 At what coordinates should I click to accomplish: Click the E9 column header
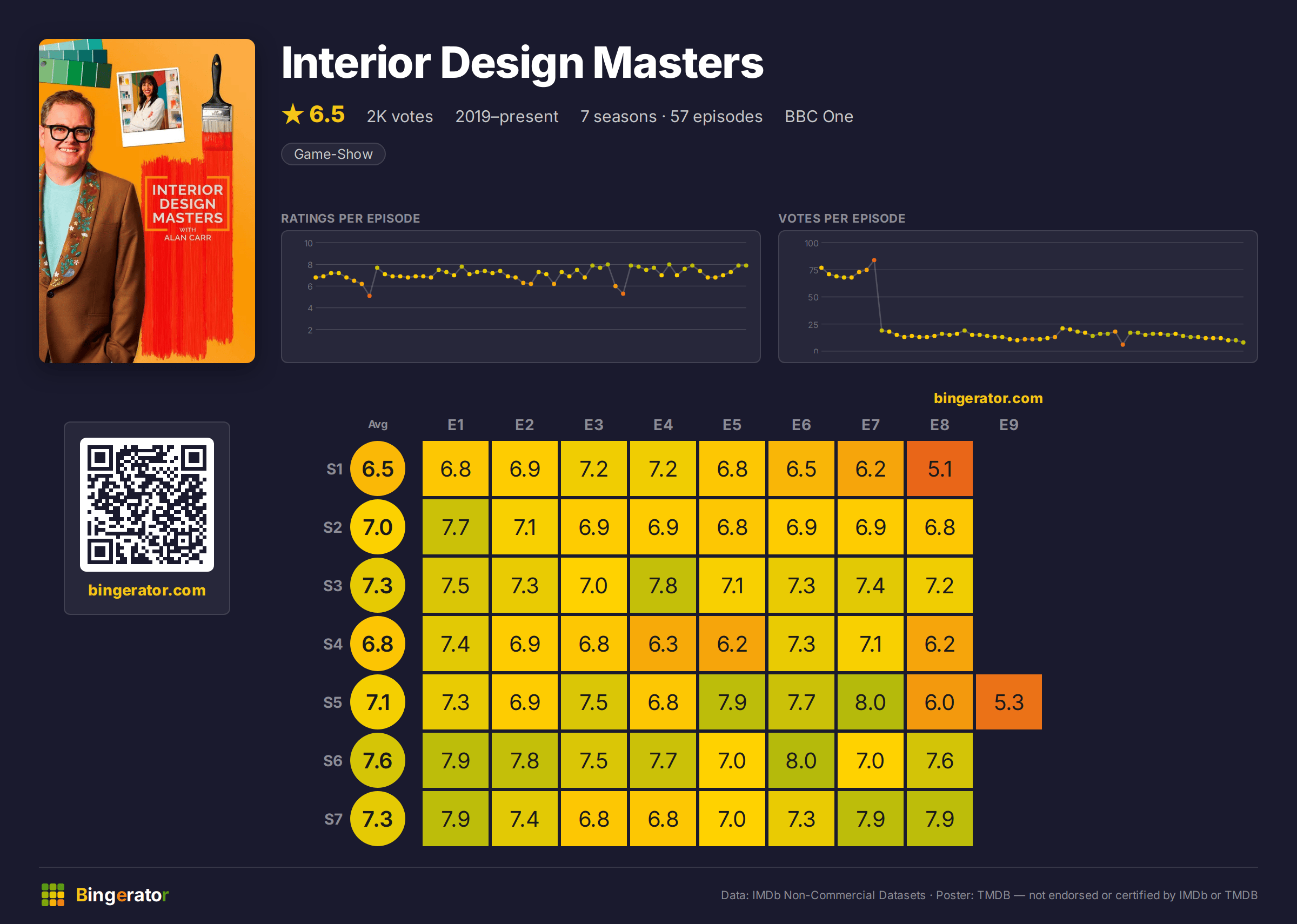[1008, 425]
